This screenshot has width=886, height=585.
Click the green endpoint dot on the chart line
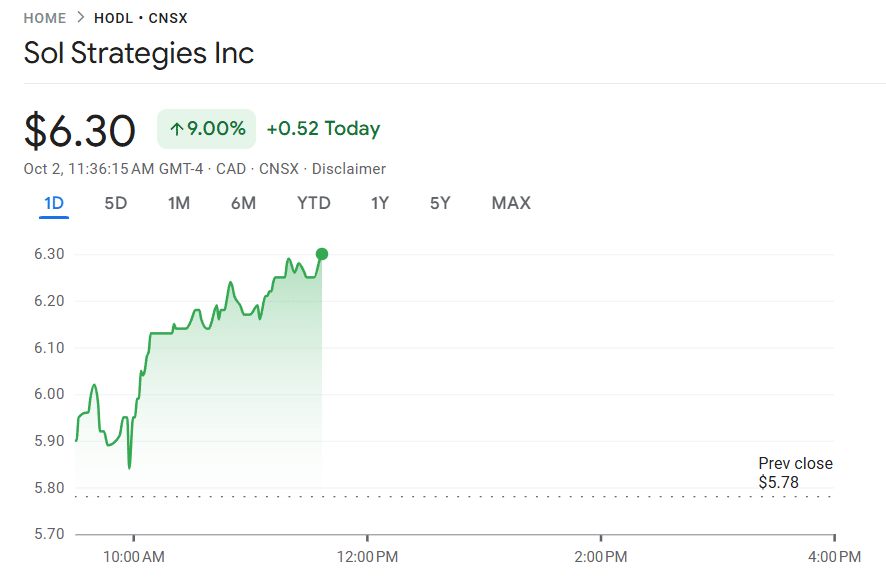tap(321, 254)
